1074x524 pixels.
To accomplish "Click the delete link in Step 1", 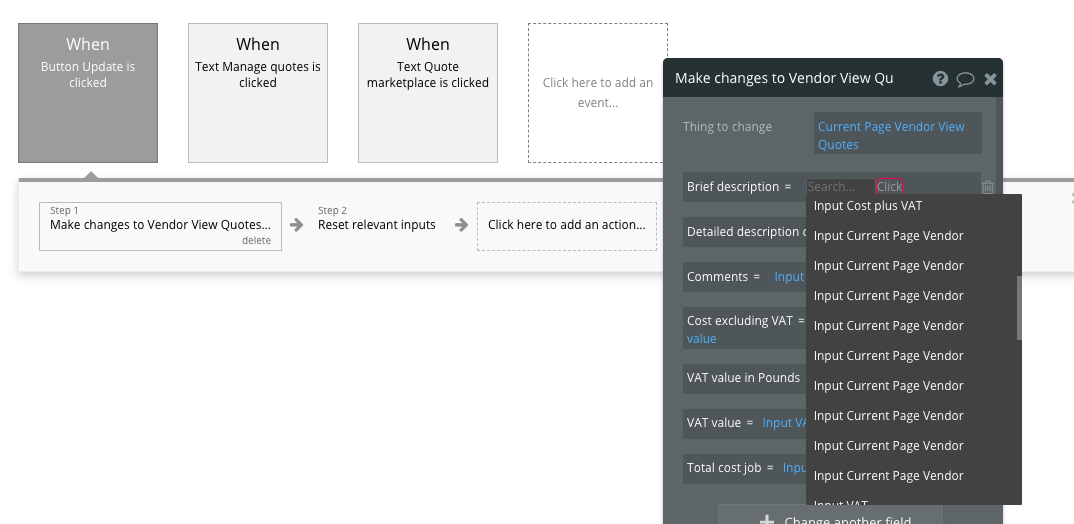I will [256, 241].
